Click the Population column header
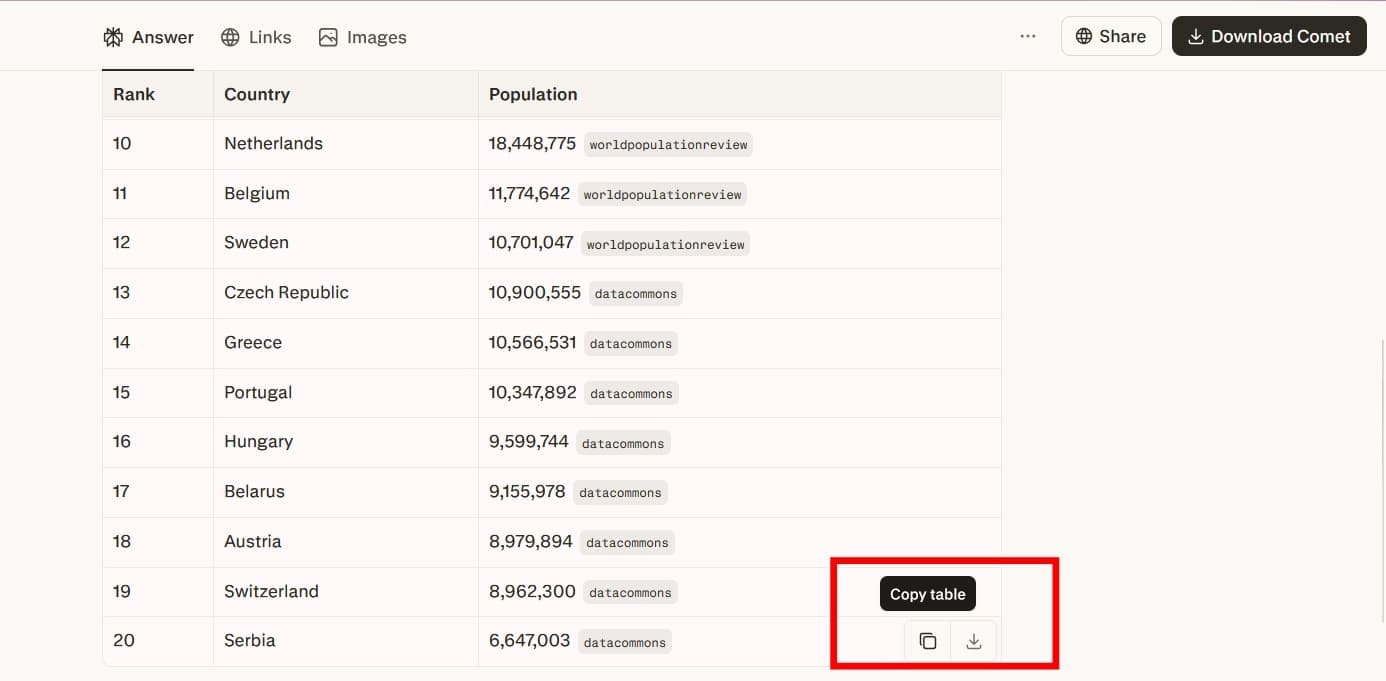 [740, 94]
